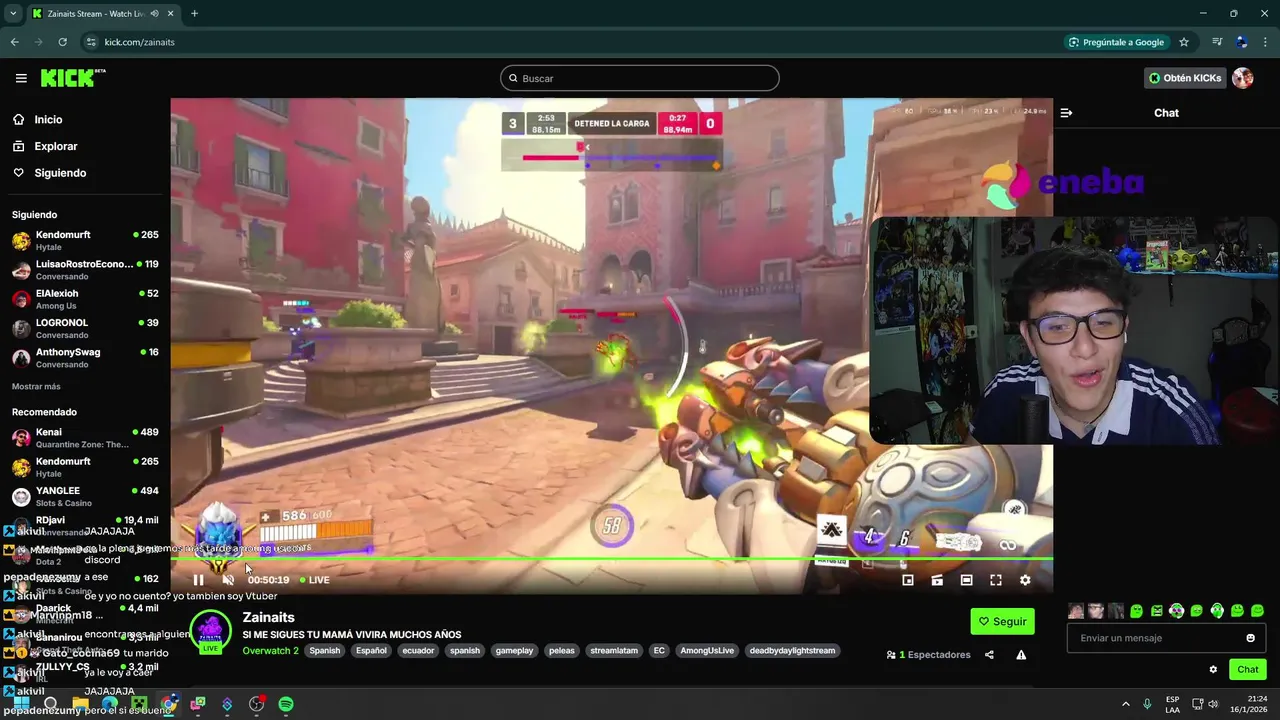Click the 1 Espectadores viewer count
Screen dimensions: 1280x720
point(929,655)
